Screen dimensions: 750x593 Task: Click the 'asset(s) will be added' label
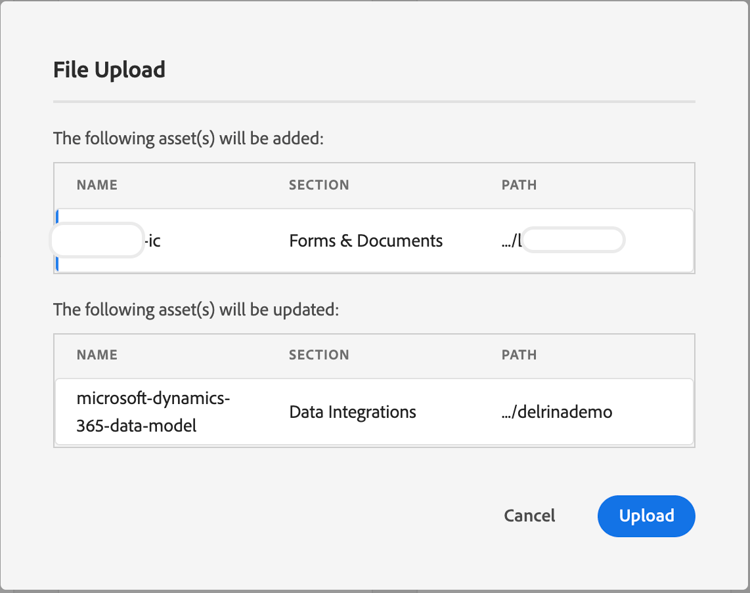tap(188, 139)
